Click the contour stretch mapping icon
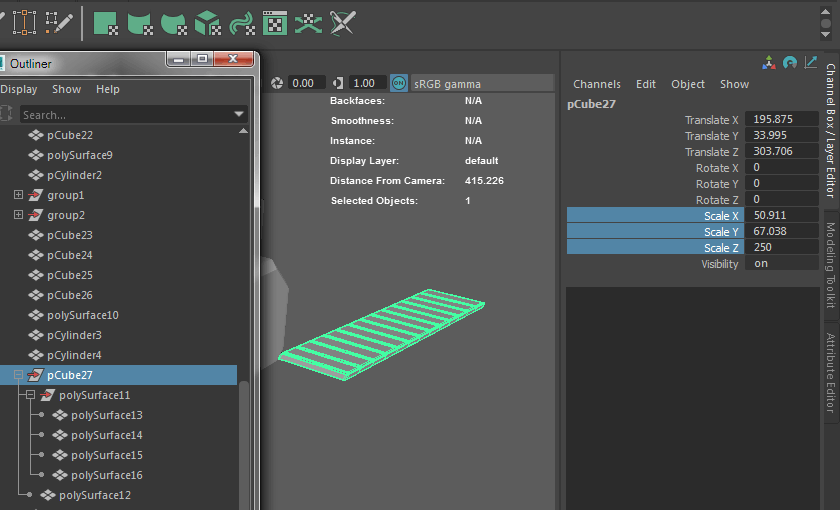Viewport: 840px width, 510px height. [242, 24]
